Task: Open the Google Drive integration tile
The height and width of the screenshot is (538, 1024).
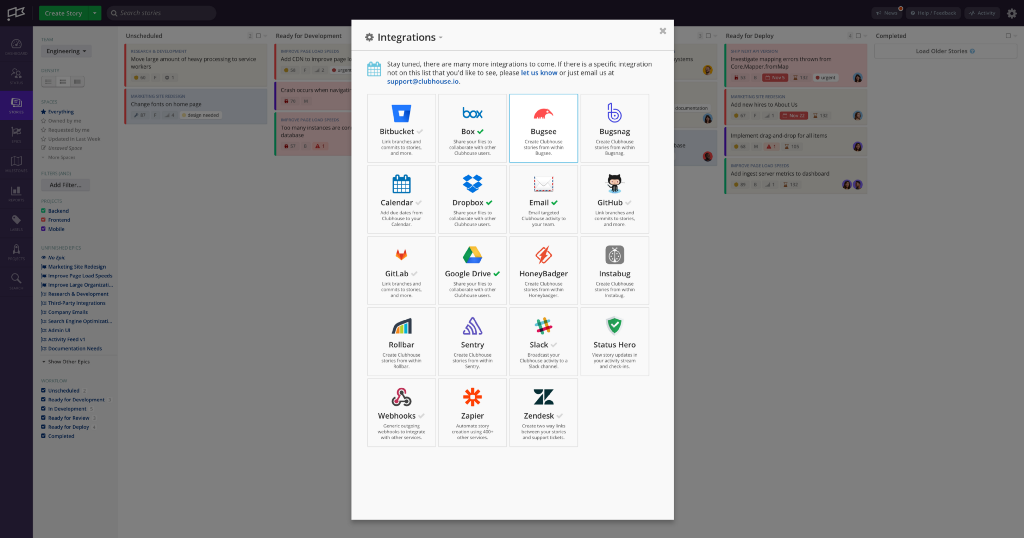Action: [x=472, y=271]
